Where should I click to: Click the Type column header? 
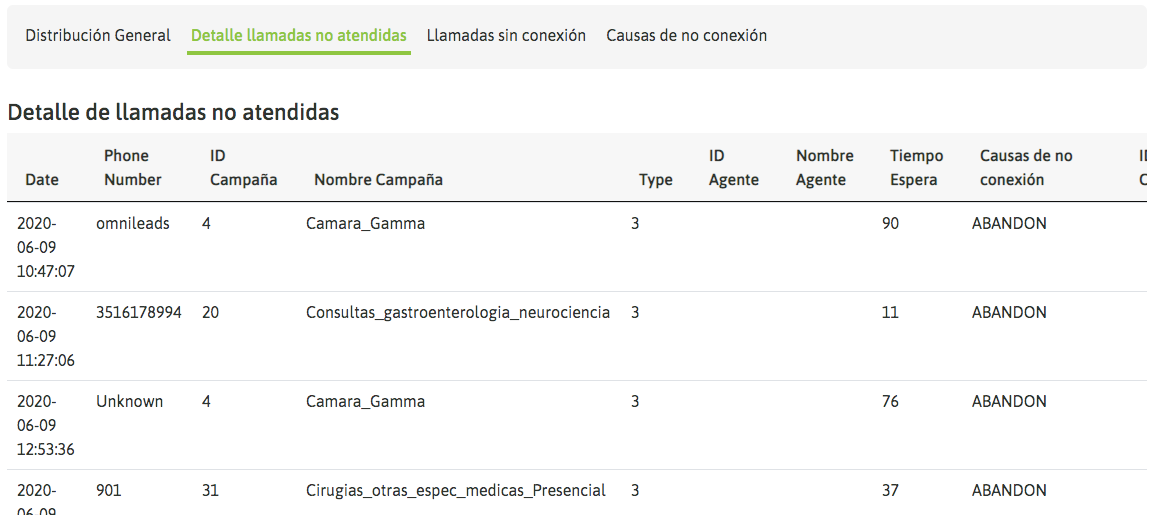[655, 180]
